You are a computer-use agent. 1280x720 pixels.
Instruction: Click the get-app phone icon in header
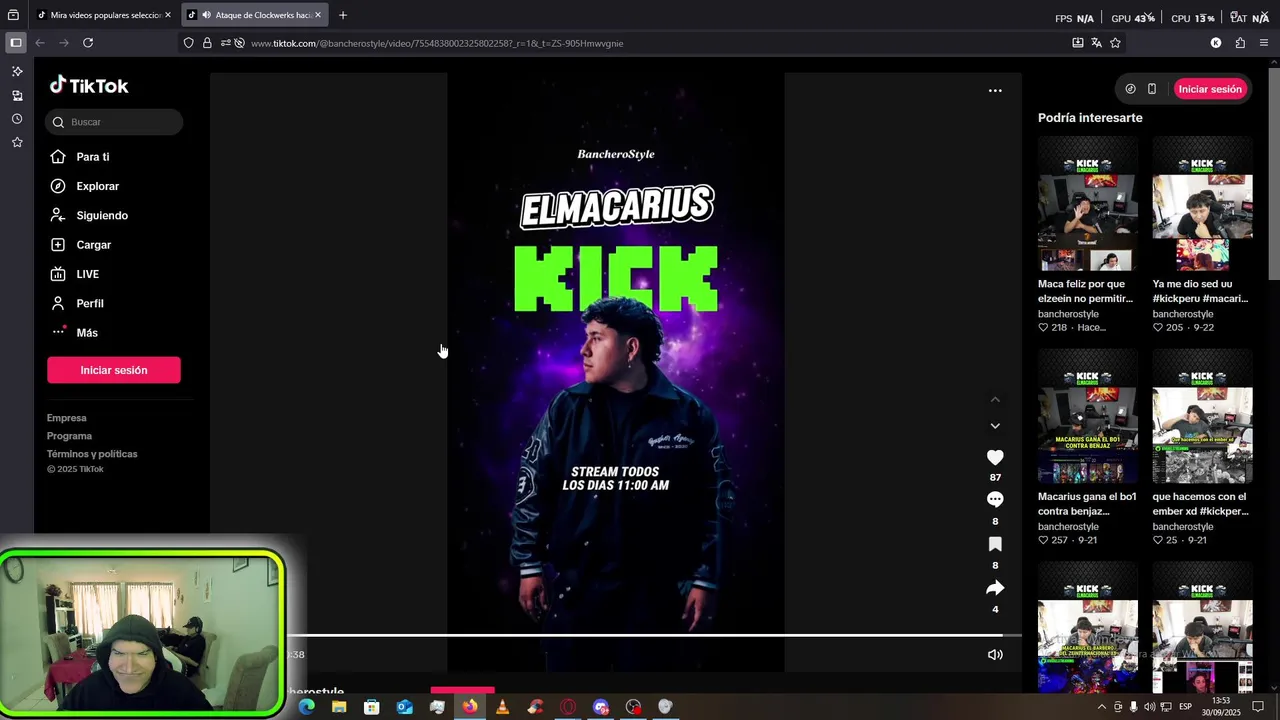tap(1152, 89)
